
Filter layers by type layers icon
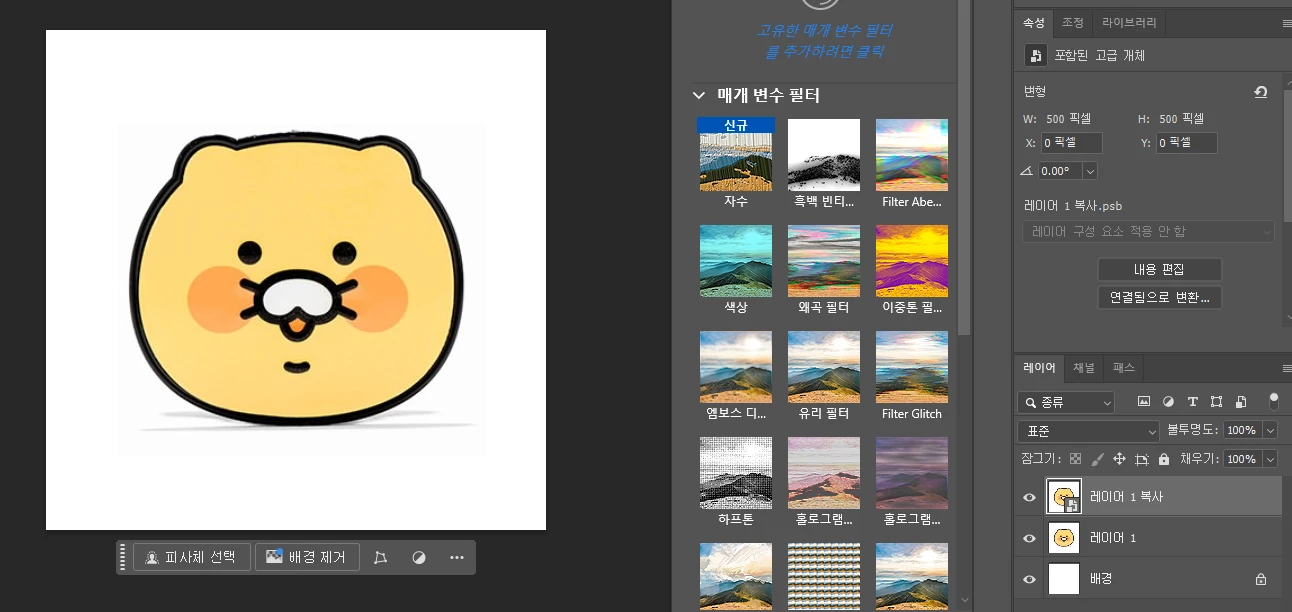point(1192,402)
